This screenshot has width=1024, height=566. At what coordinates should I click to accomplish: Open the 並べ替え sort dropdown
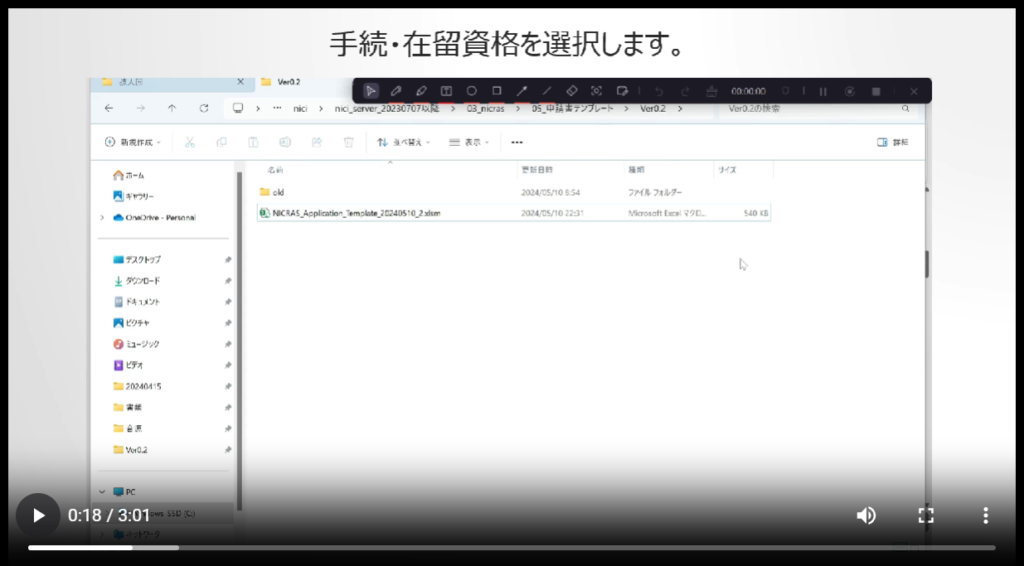(403, 142)
